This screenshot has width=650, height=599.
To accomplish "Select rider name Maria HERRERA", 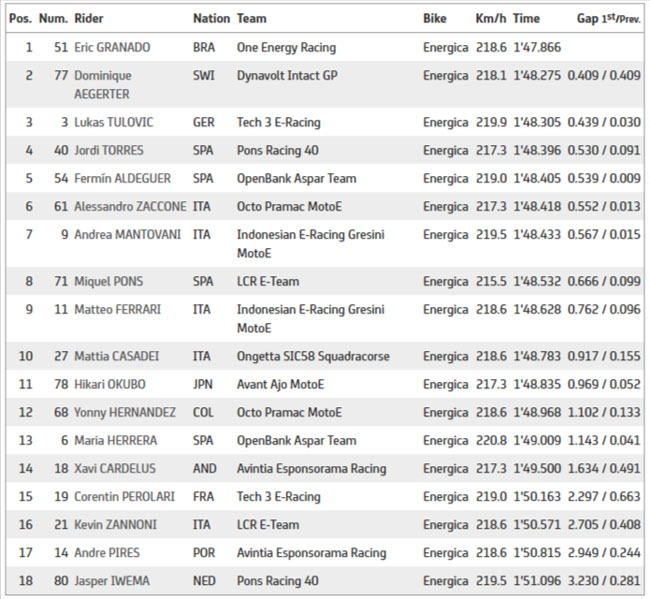I will [x=116, y=440].
